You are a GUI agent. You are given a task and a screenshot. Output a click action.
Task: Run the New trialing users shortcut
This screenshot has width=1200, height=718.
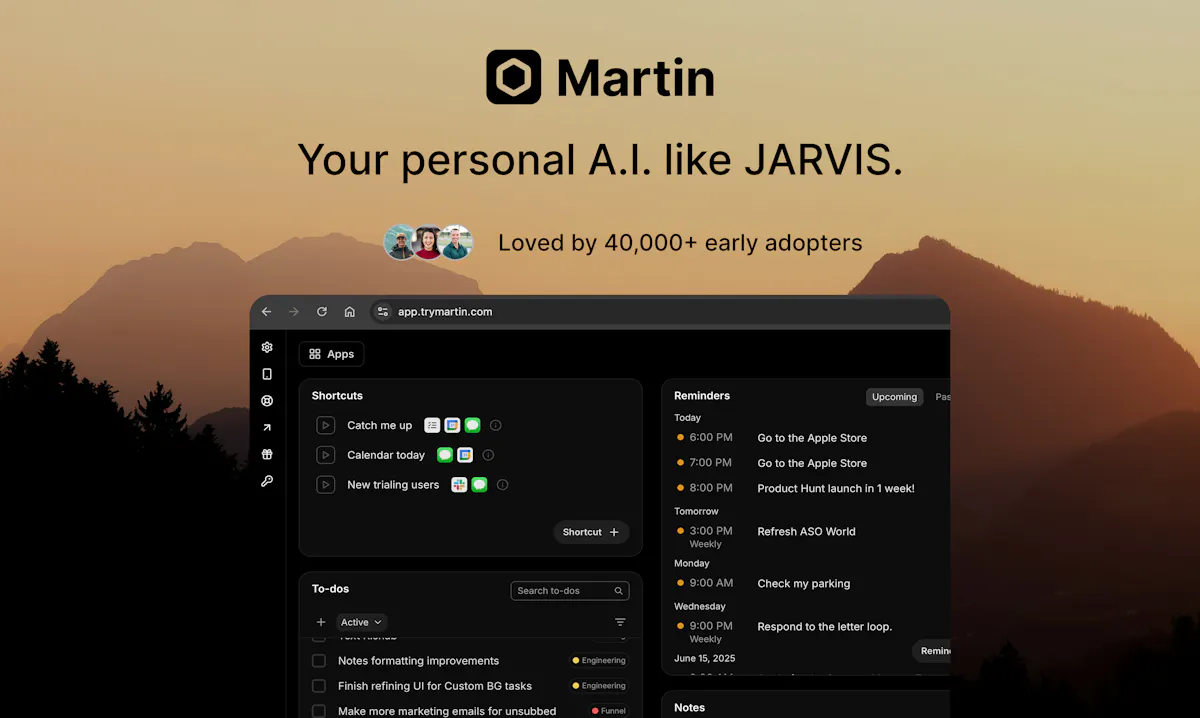point(326,485)
